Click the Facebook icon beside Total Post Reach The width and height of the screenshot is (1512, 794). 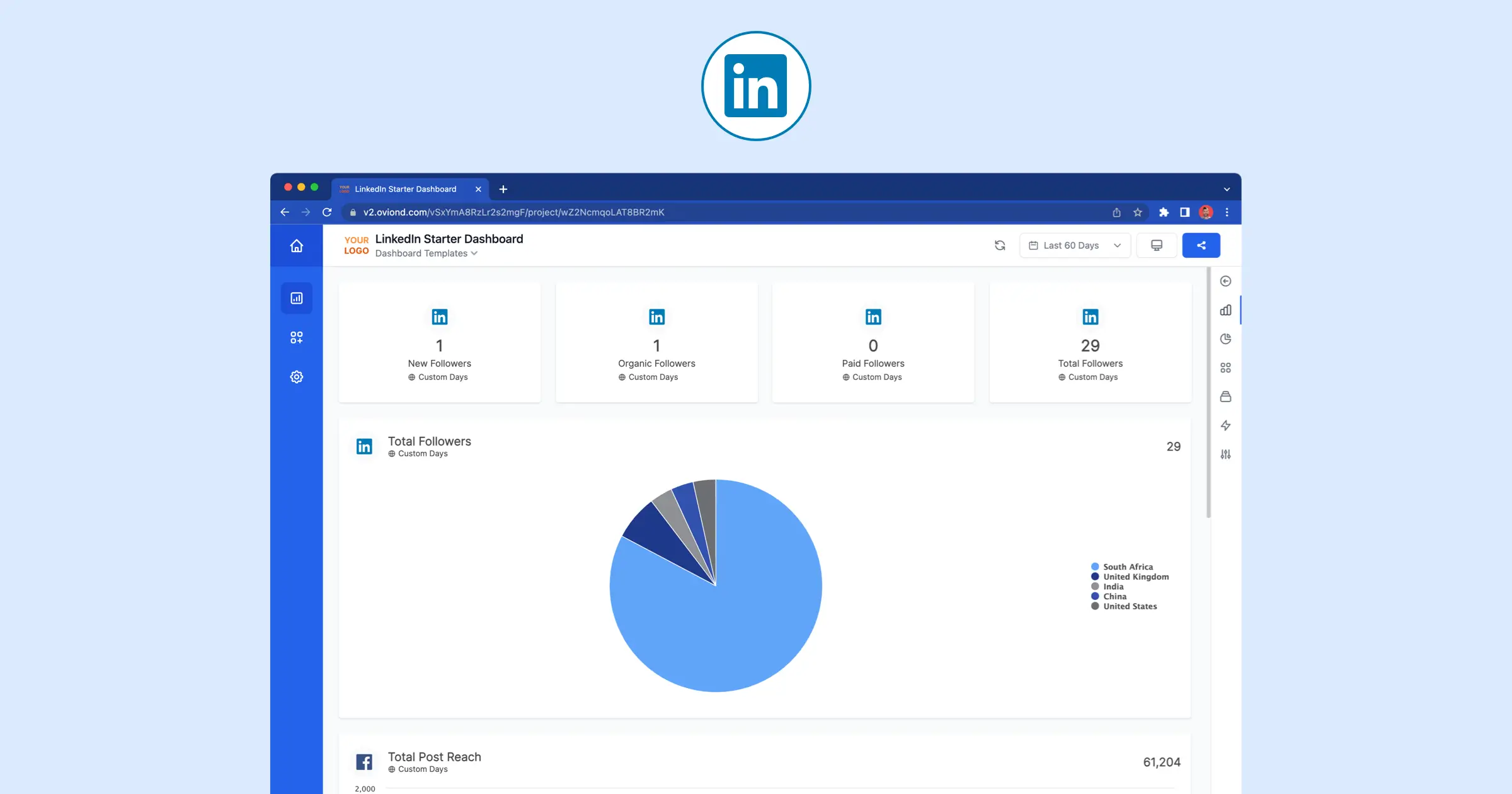click(x=364, y=762)
